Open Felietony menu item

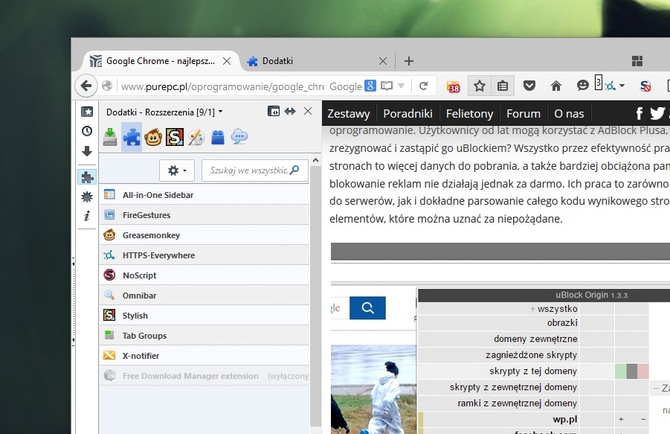(470, 114)
